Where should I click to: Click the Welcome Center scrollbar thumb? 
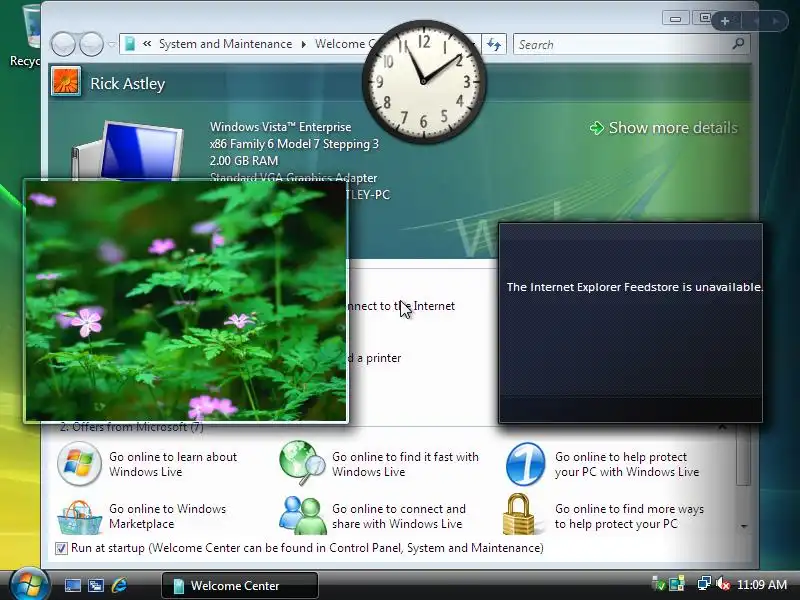pyautogui.click(x=743, y=454)
